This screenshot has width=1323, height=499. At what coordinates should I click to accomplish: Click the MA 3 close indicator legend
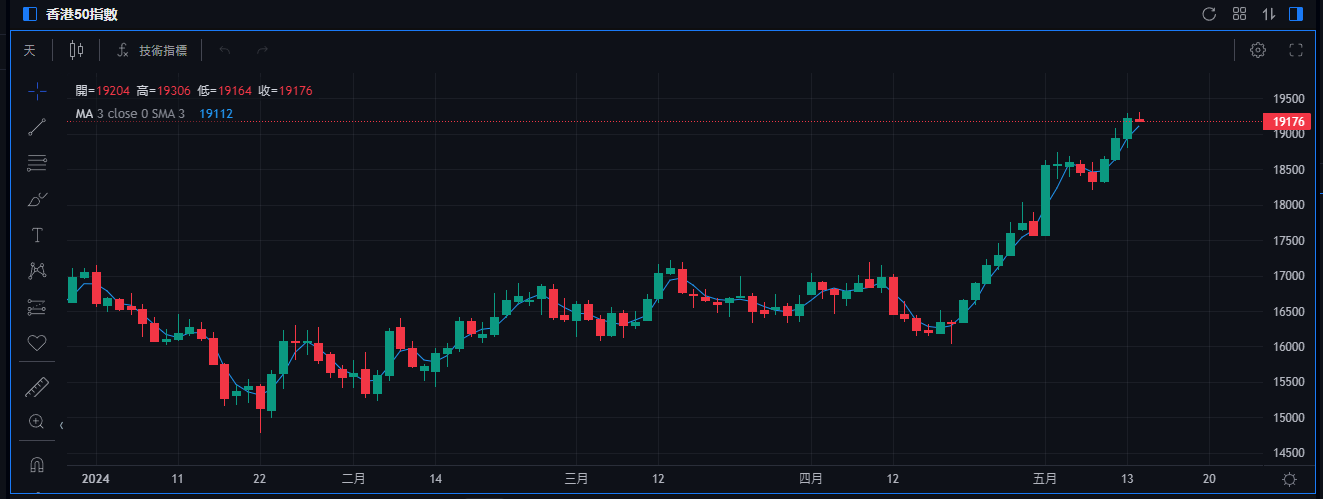130,114
